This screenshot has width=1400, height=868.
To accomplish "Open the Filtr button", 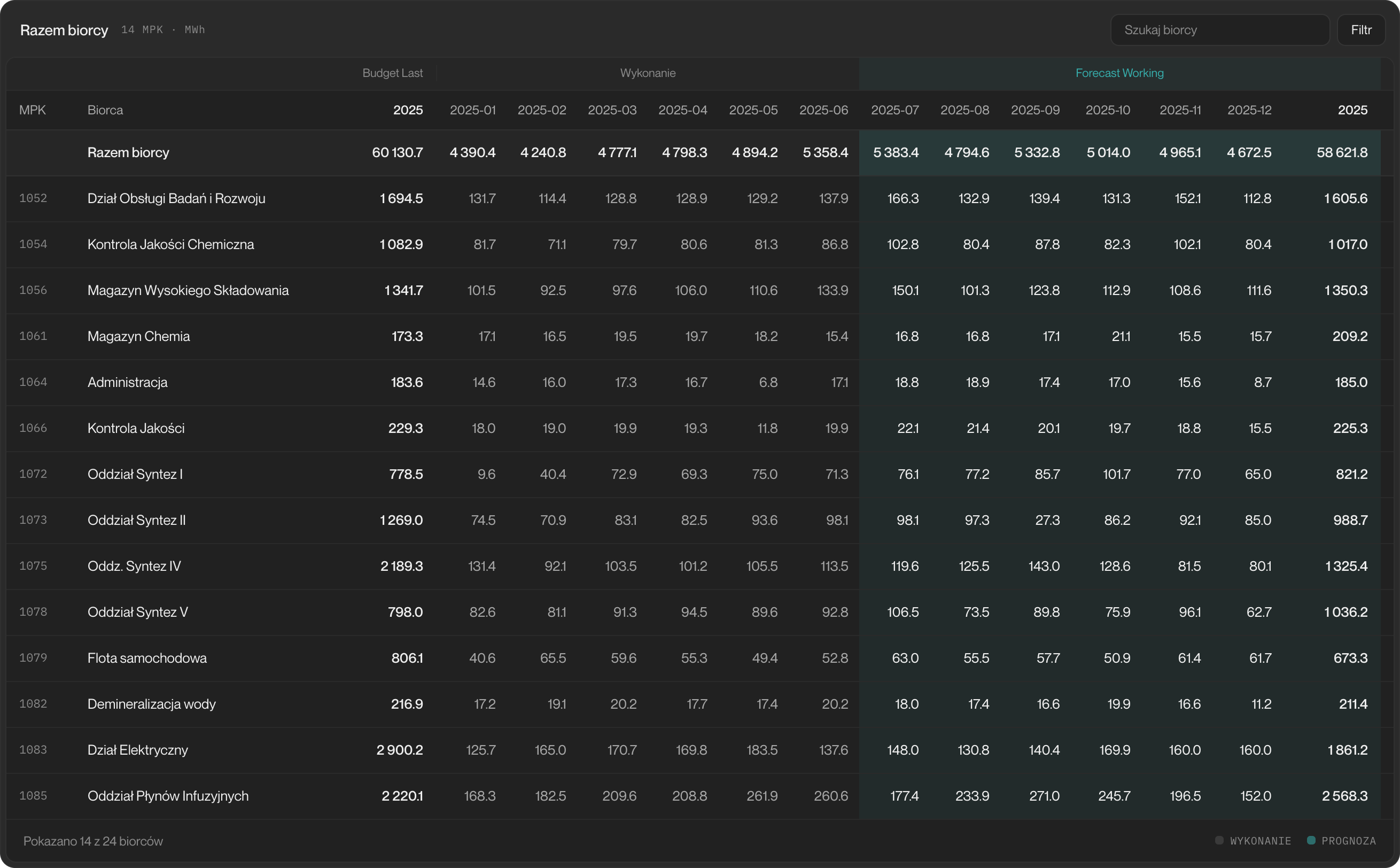I will pyautogui.click(x=1361, y=30).
